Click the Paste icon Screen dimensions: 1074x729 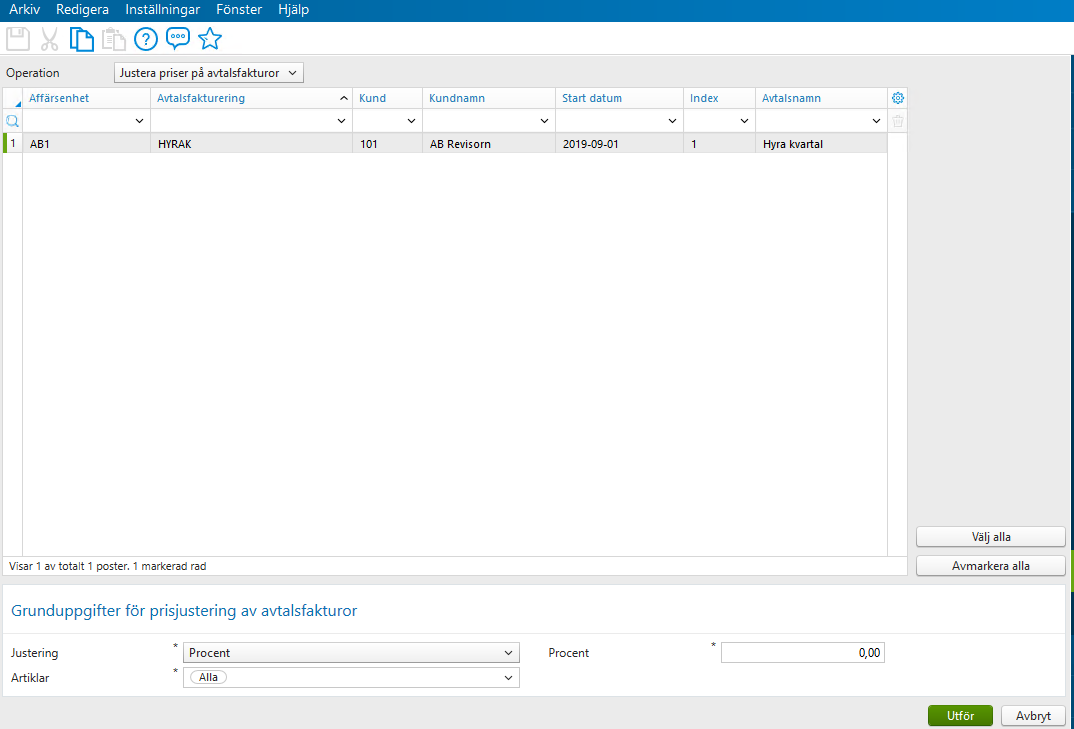point(113,38)
